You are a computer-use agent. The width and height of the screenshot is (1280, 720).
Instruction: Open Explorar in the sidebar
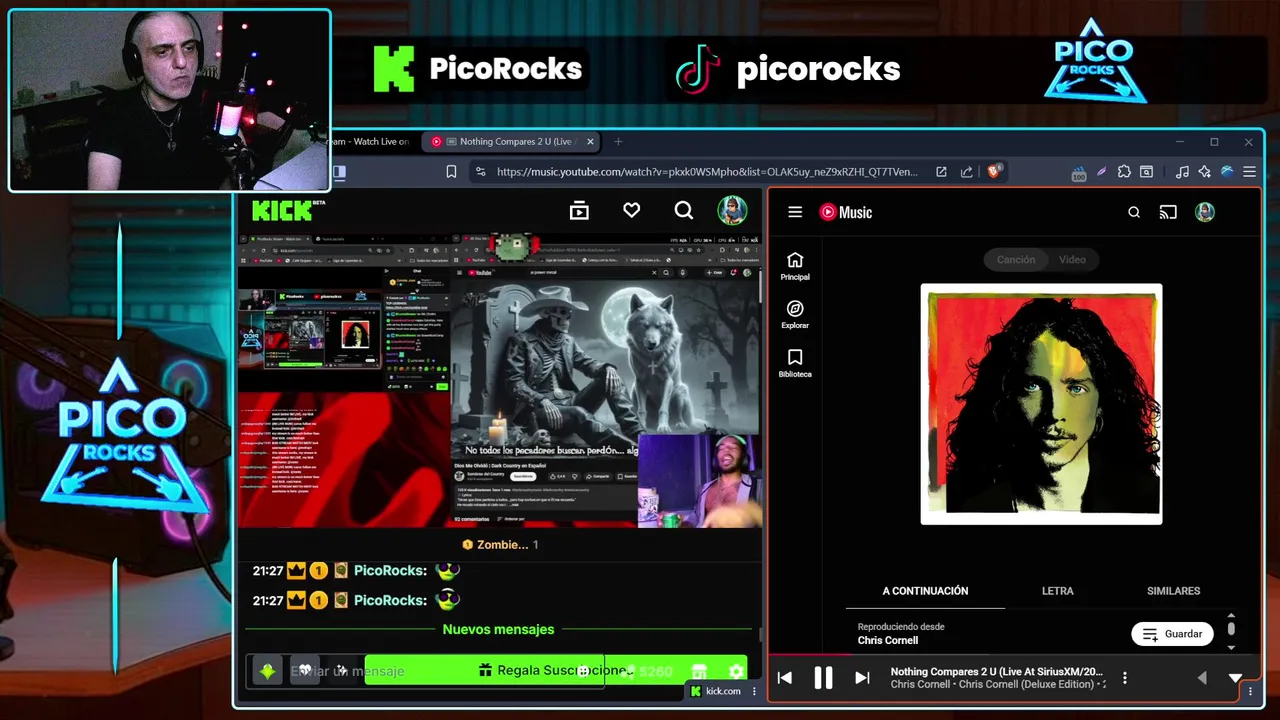click(795, 315)
